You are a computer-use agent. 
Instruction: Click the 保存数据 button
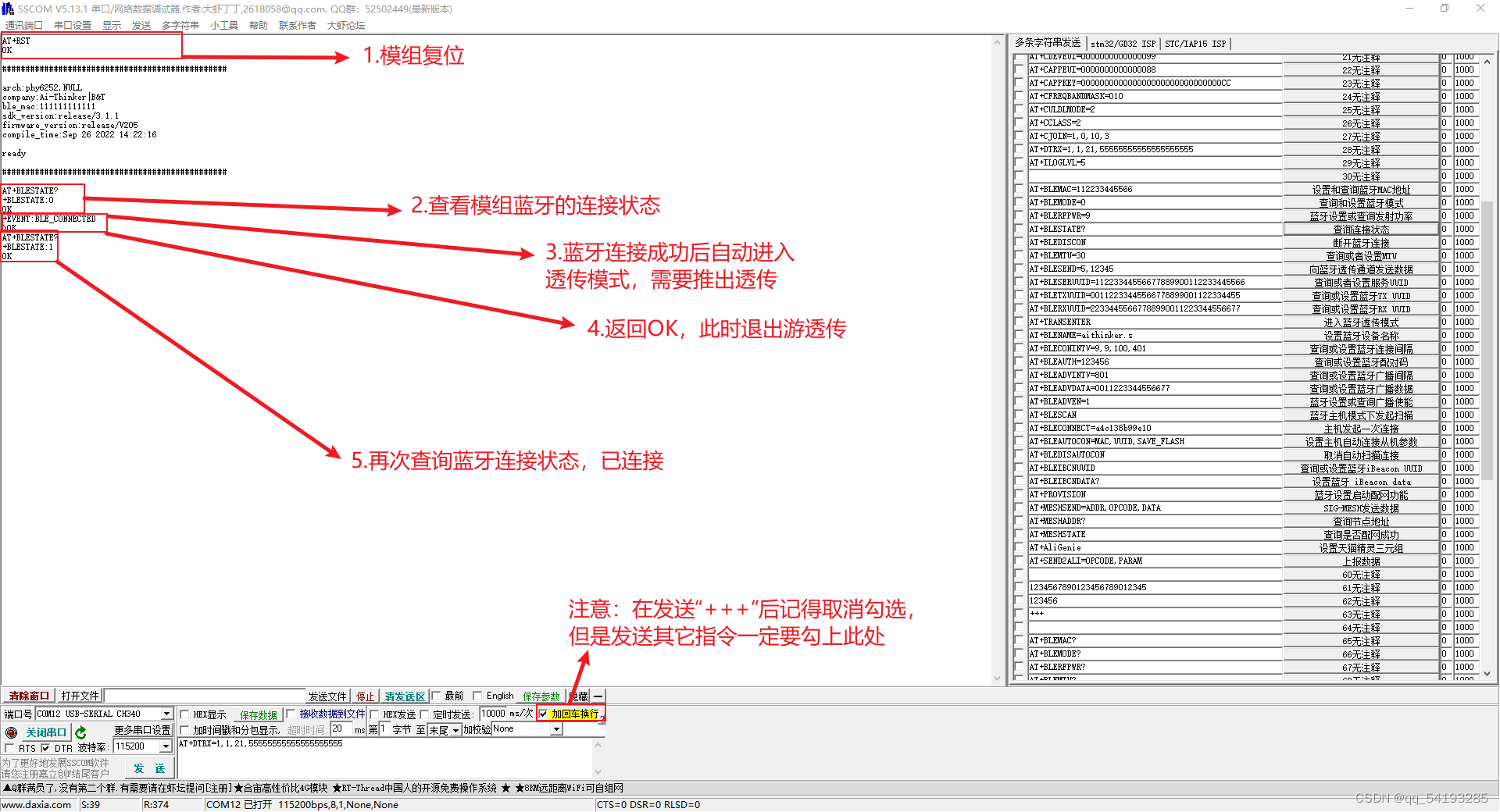coord(259,714)
